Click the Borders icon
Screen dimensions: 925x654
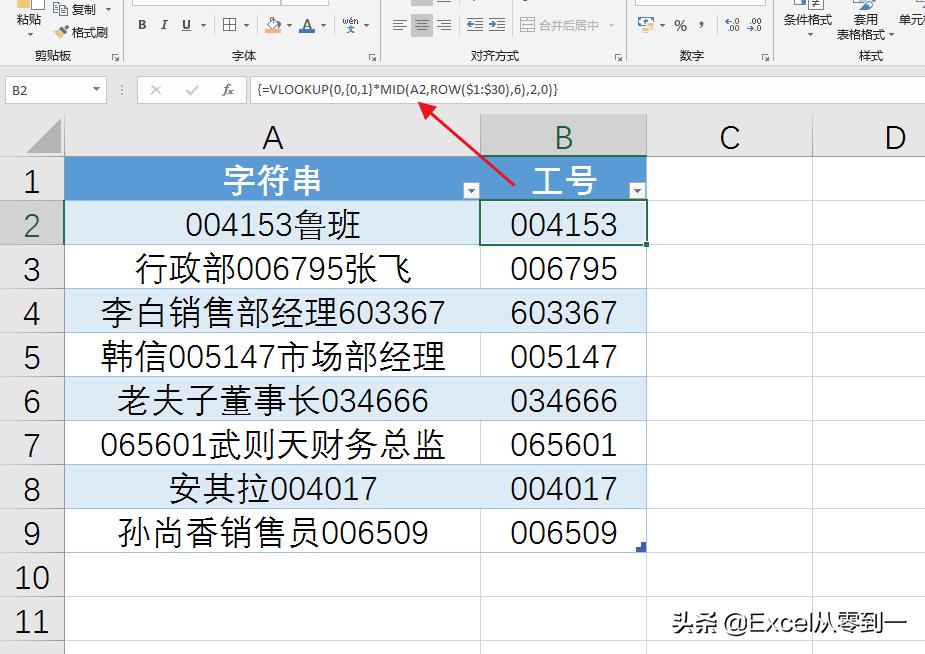(x=231, y=24)
